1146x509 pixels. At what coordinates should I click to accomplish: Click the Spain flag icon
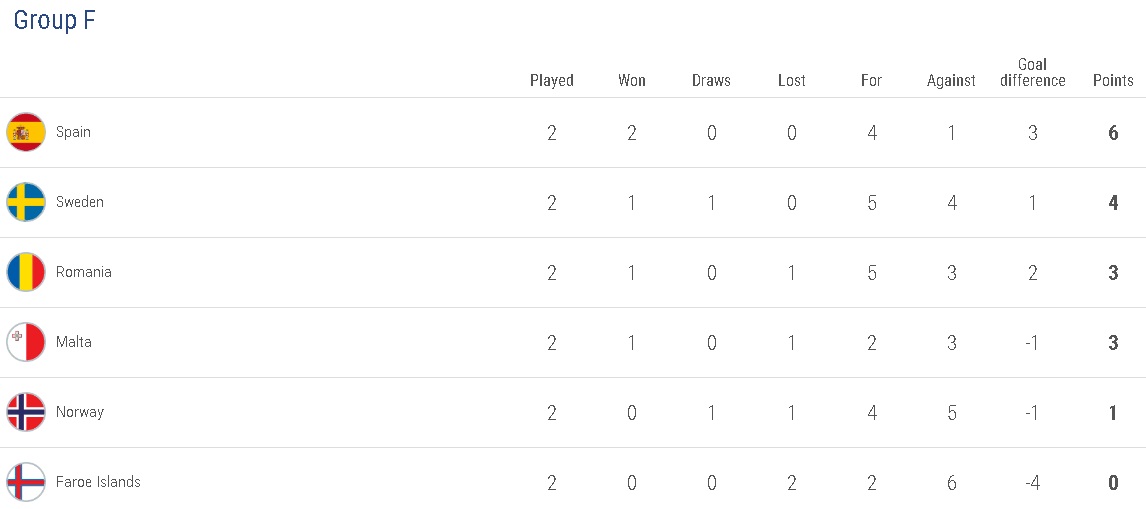pos(26,132)
